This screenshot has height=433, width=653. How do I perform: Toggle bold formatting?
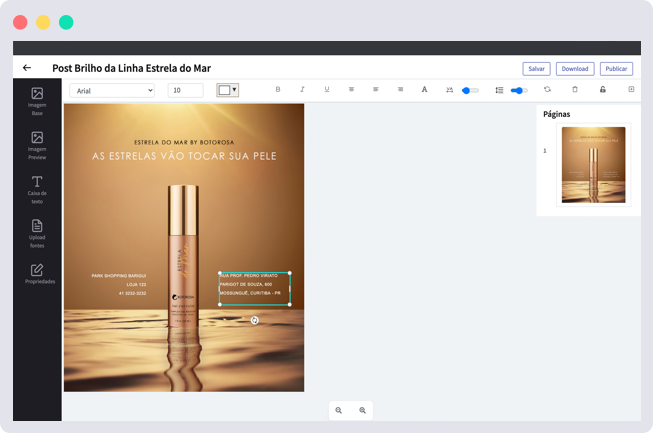278,90
